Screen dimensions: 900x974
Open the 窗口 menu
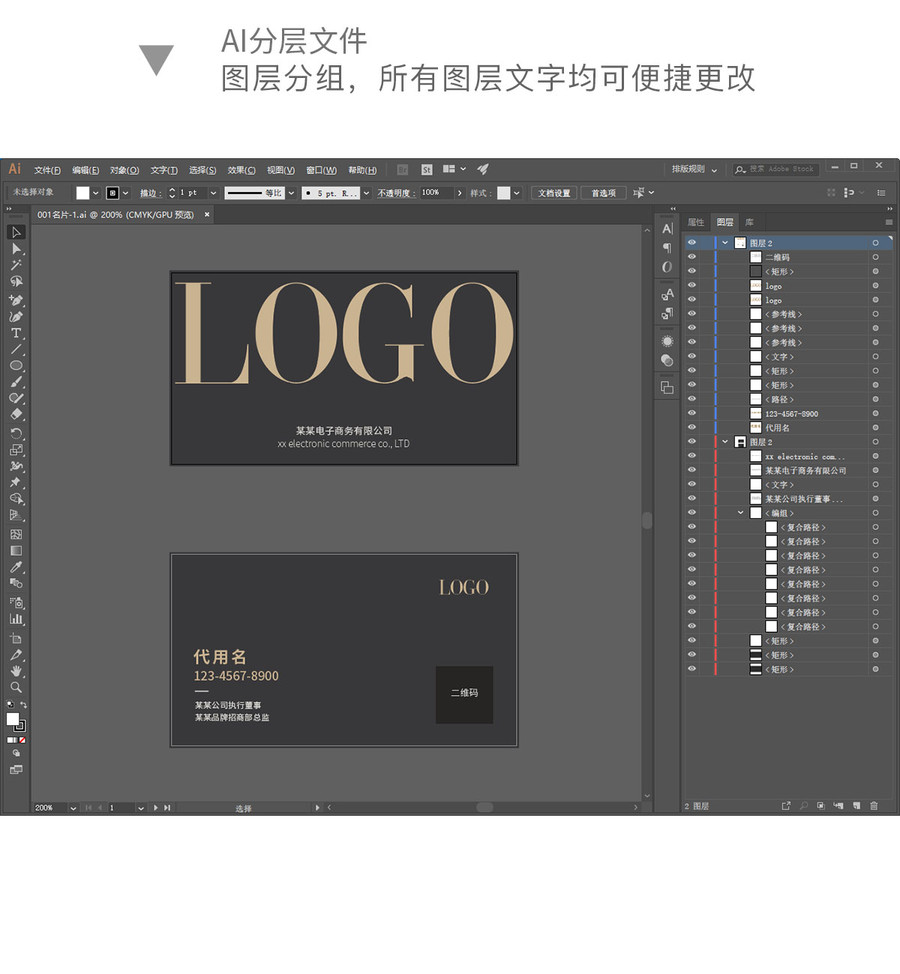point(322,170)
